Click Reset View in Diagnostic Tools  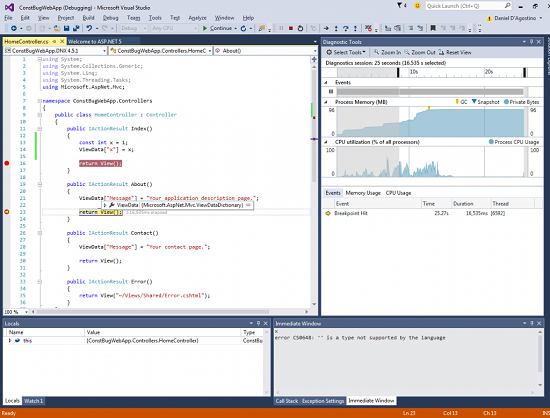455,52
